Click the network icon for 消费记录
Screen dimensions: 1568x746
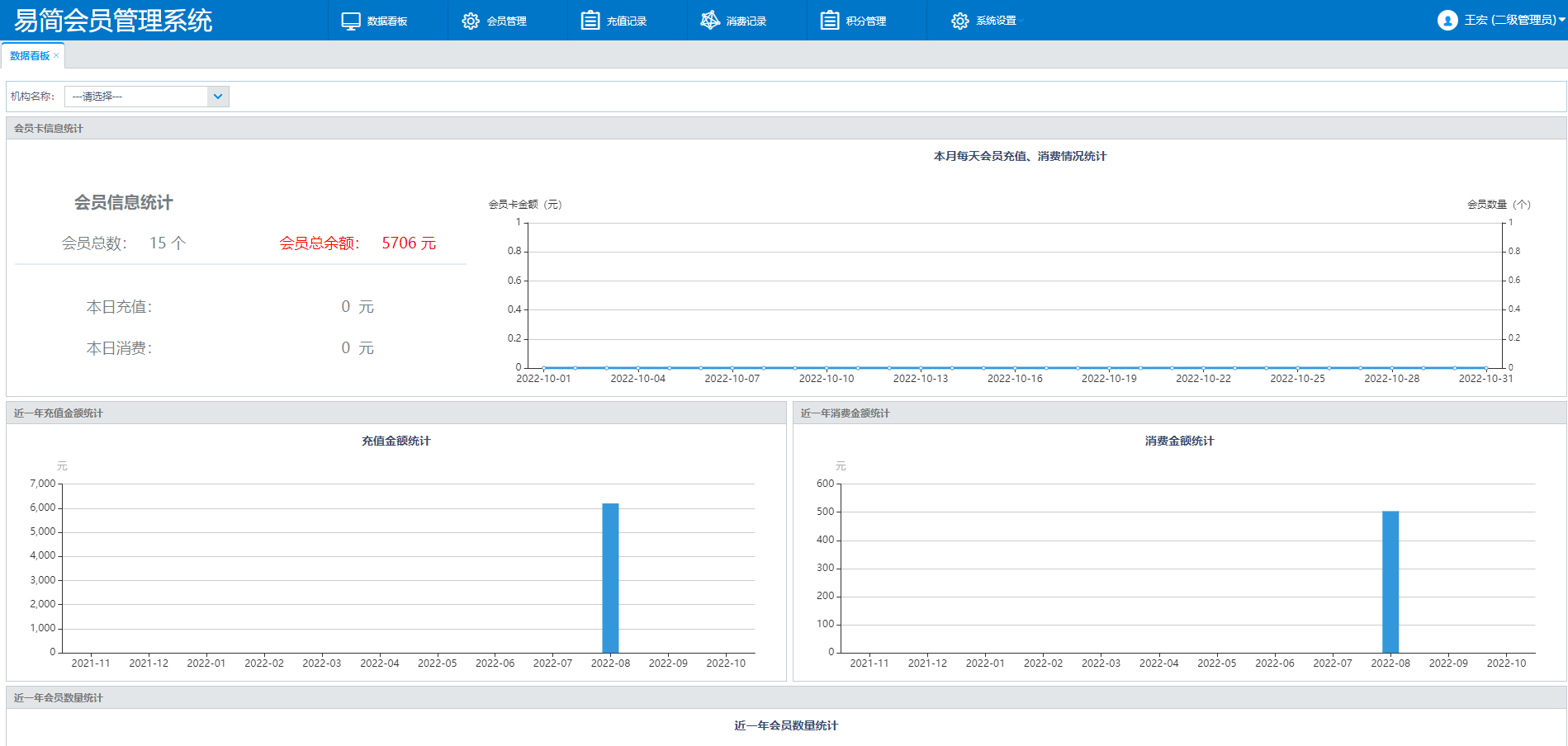710,21
